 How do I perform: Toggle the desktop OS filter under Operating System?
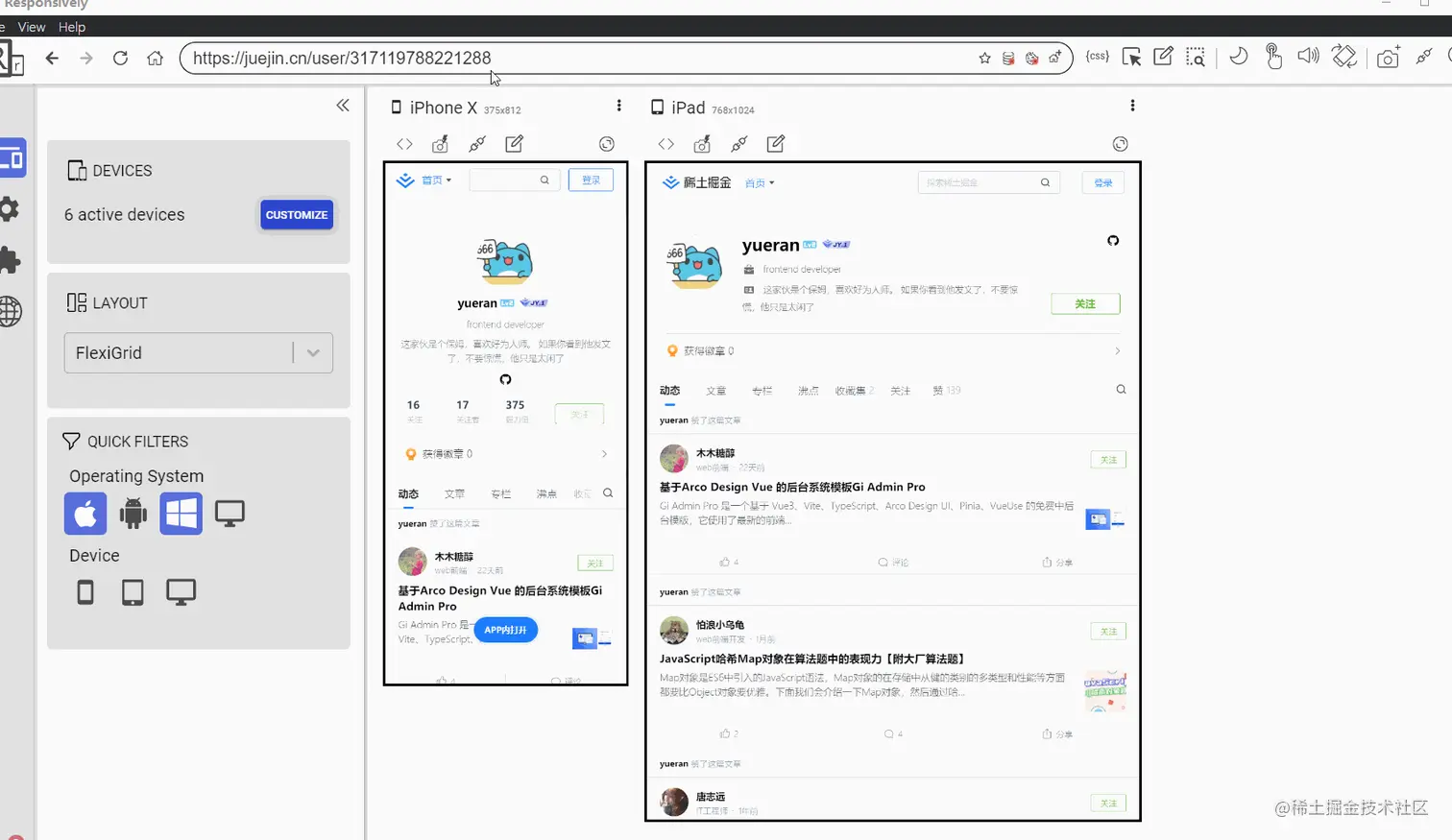[x=230, y=514]
